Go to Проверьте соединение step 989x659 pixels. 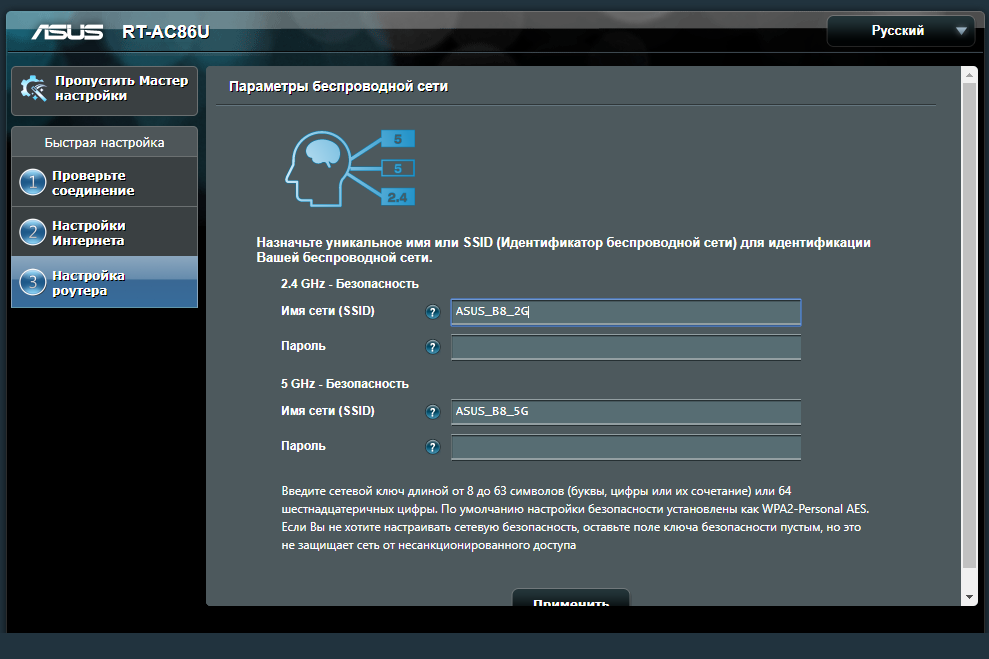tap(105, 182)
